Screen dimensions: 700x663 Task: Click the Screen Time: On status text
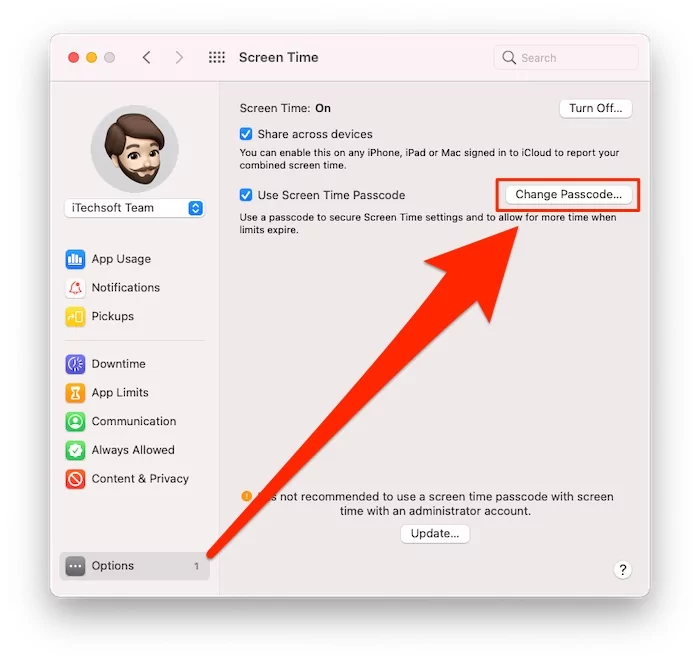point(285,108)
